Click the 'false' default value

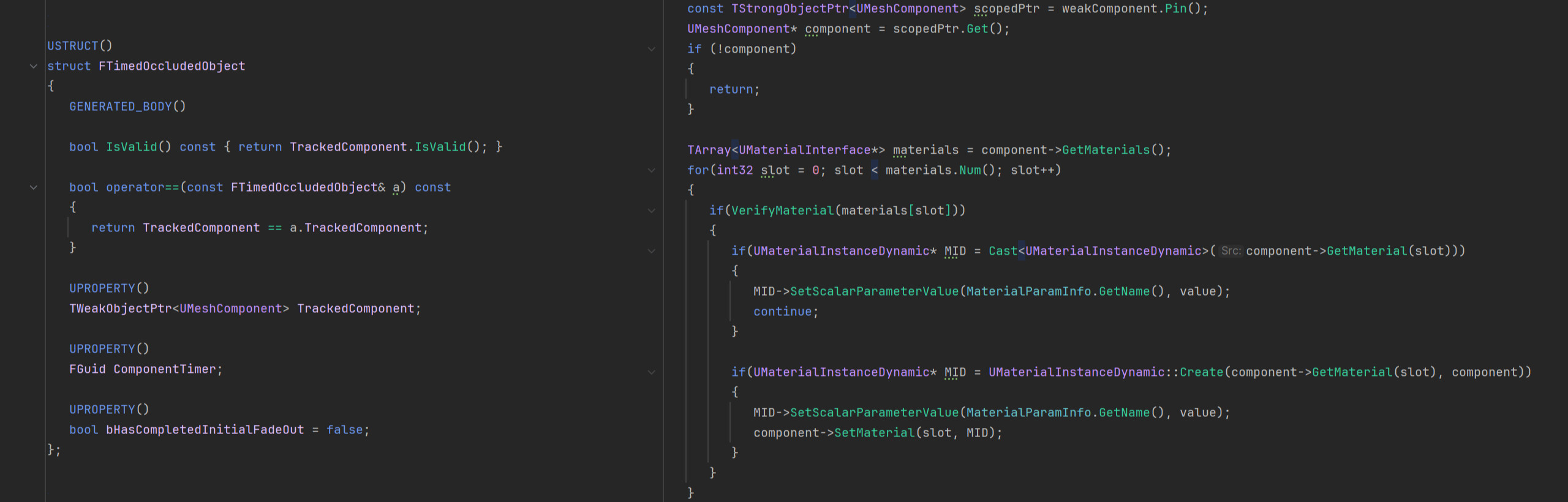click(x=345, y=430)
